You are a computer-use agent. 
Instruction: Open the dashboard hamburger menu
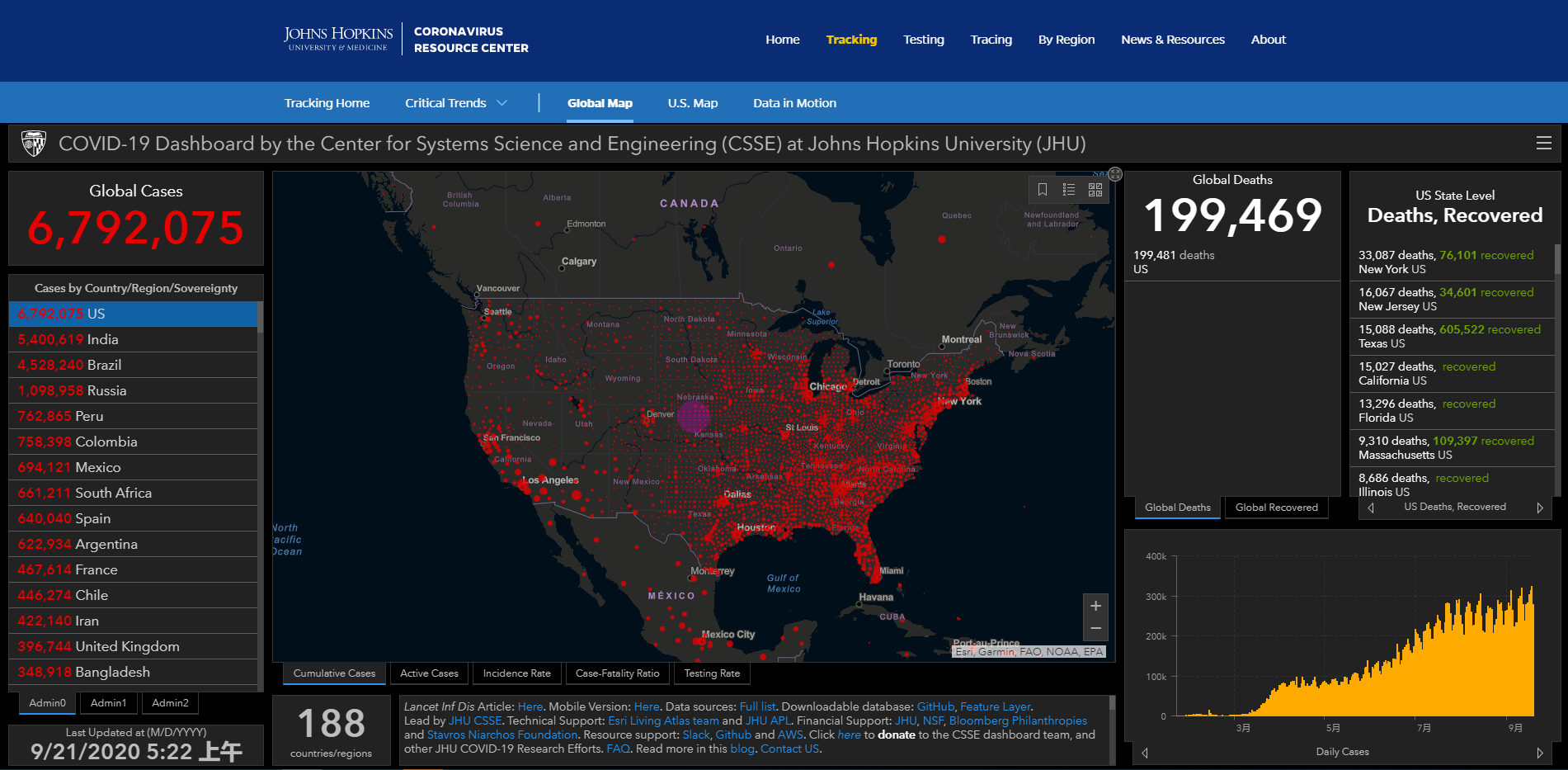(1544, 144)
